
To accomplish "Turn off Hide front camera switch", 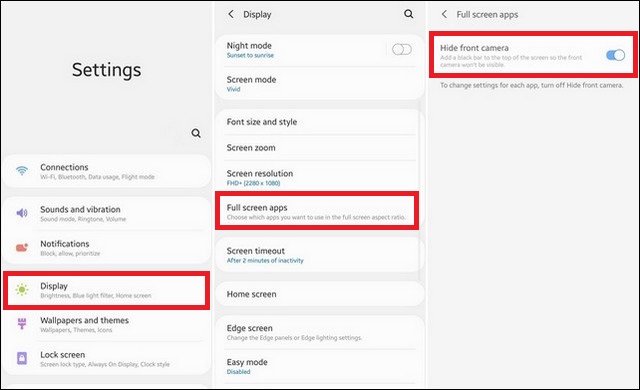I will [x=615, y=55].
